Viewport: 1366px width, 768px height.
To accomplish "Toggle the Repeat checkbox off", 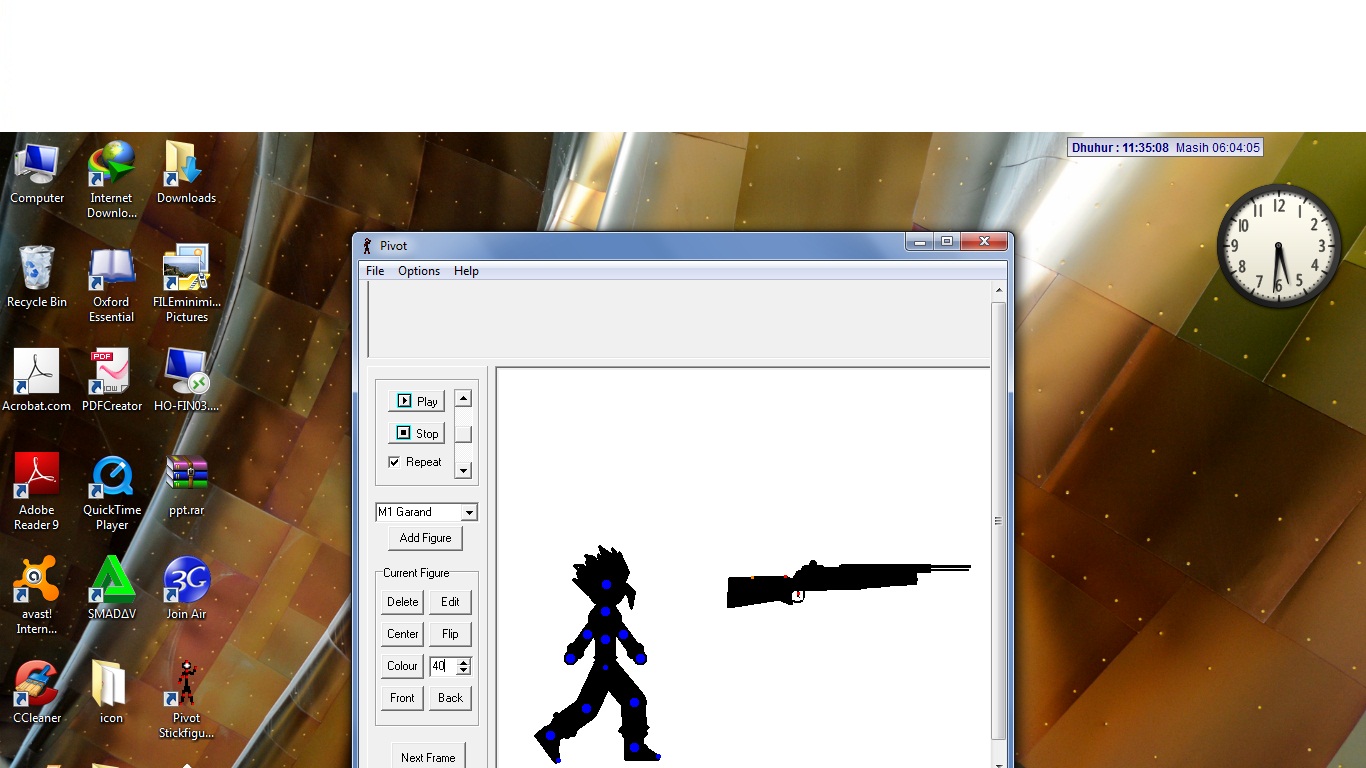I will (x=394, y=462).
